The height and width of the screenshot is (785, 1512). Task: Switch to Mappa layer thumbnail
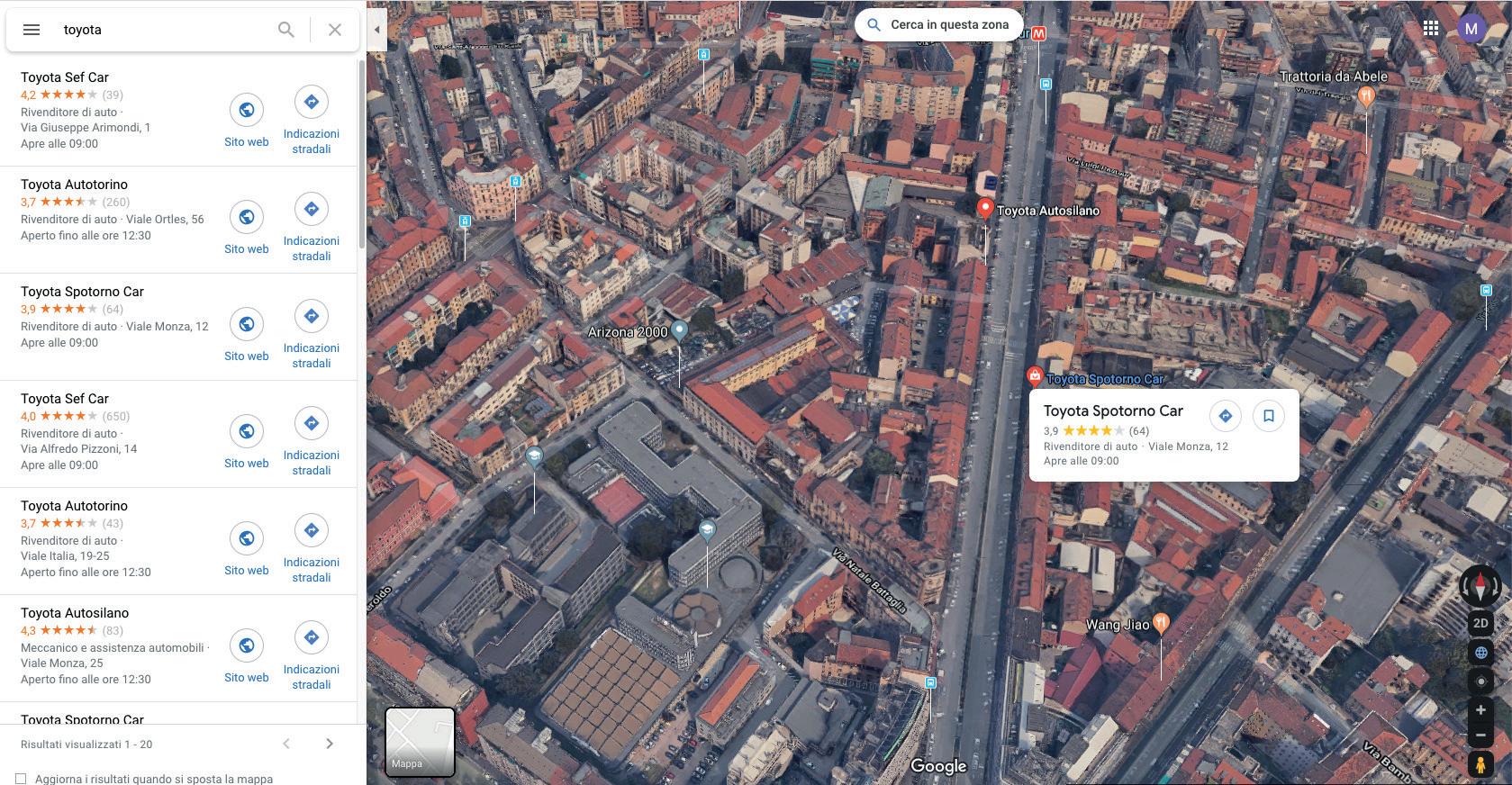(420, 742)
